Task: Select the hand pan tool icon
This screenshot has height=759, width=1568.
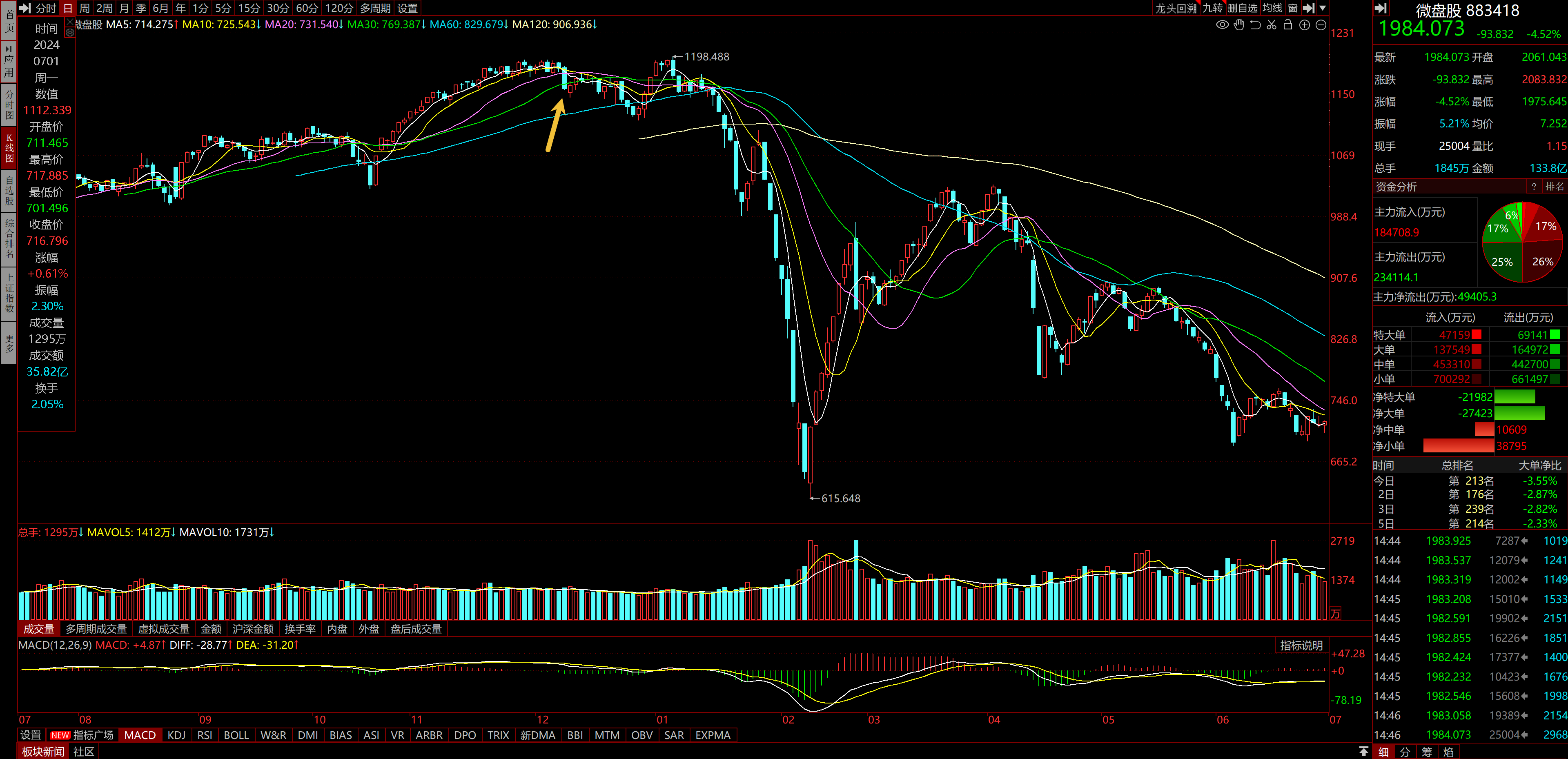Action: pyautogui.click(x=1239, y=25)
